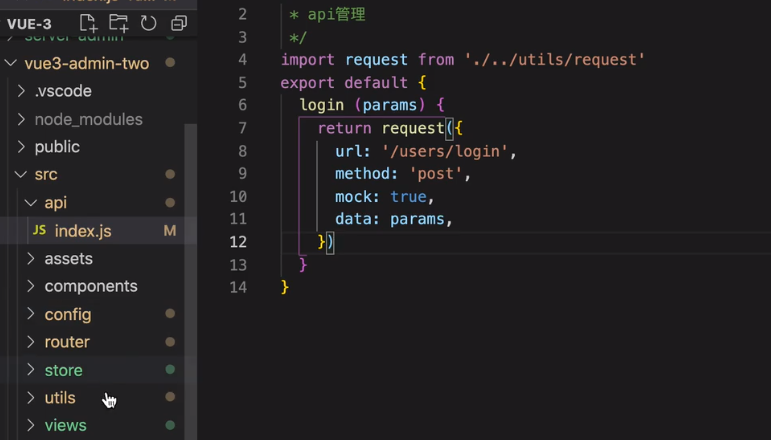Click the New File icon in explorer header
Image resolution: width=771 pixels, height=440 pixels.
(88, 23)
